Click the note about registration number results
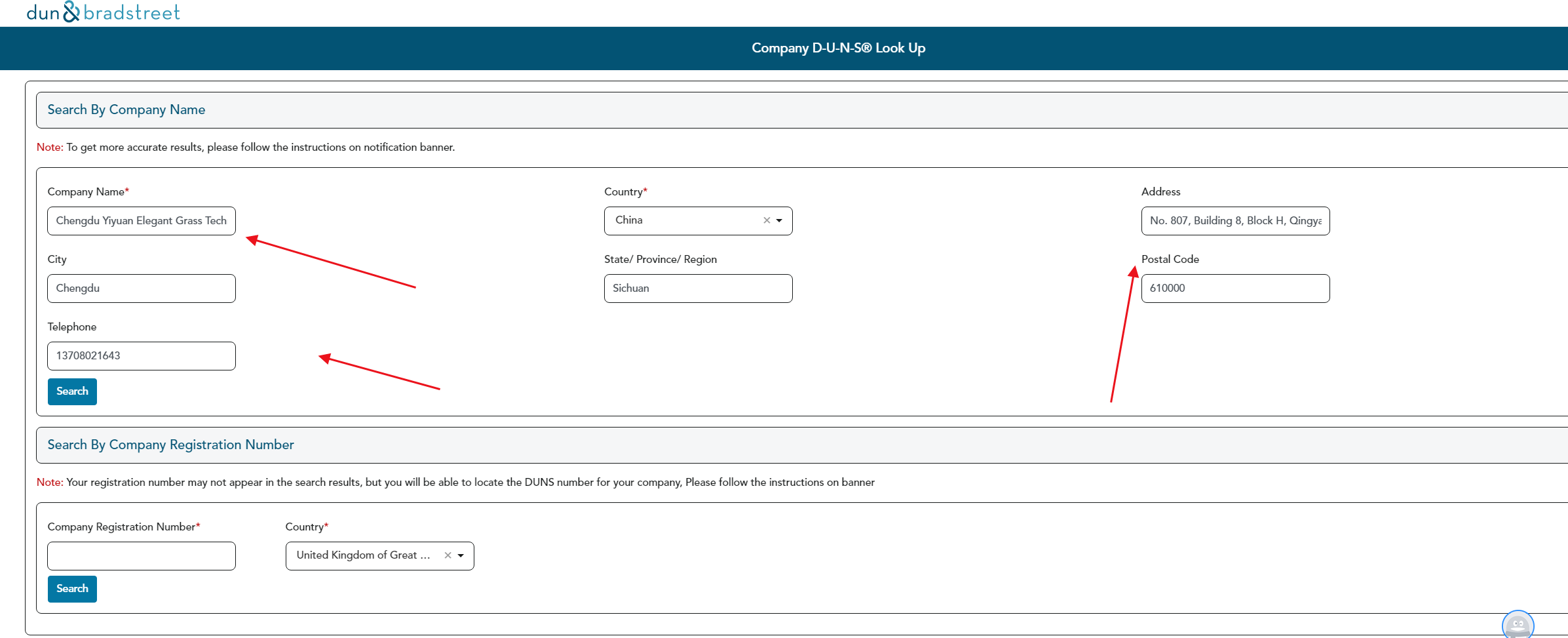This screenshot has height=638, width=1568. point(455,483)
